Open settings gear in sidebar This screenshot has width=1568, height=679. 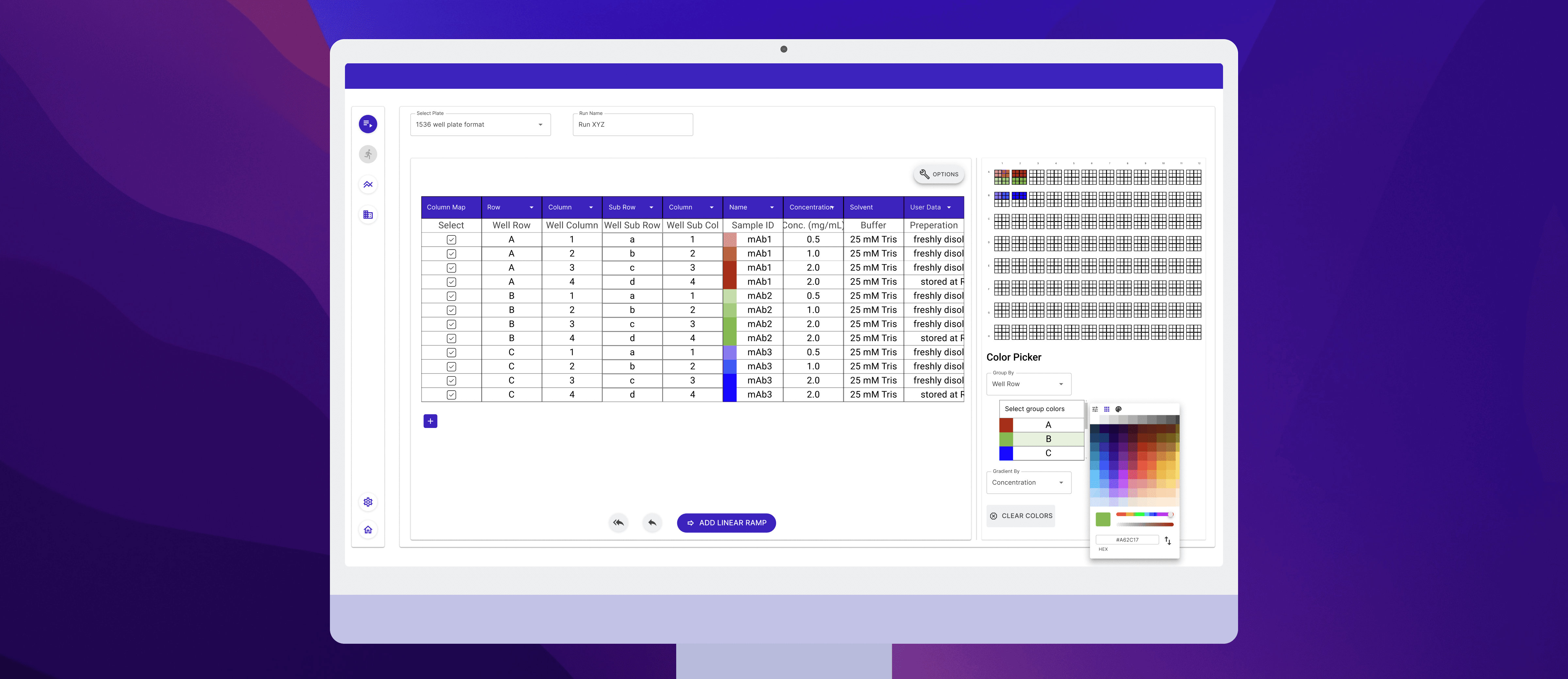(367, 502)
